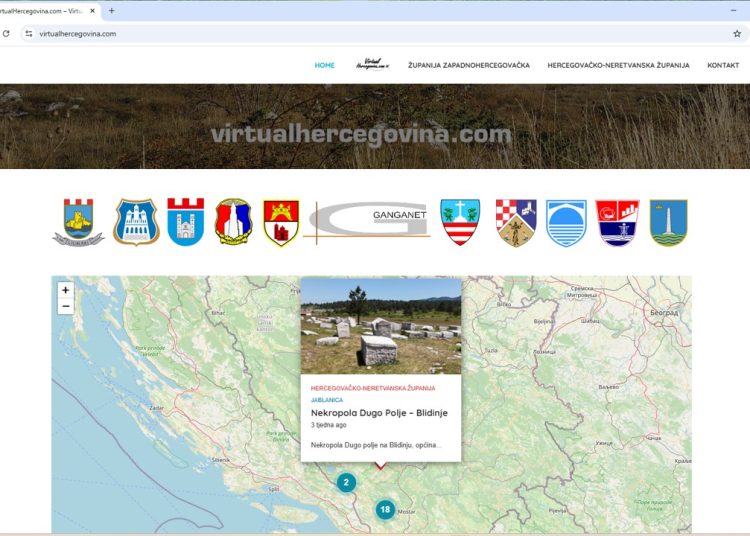This screenshot has height=536, width=750.
Task: Click the blue shield crest with the white cathedral
Action: click(136, 222)
